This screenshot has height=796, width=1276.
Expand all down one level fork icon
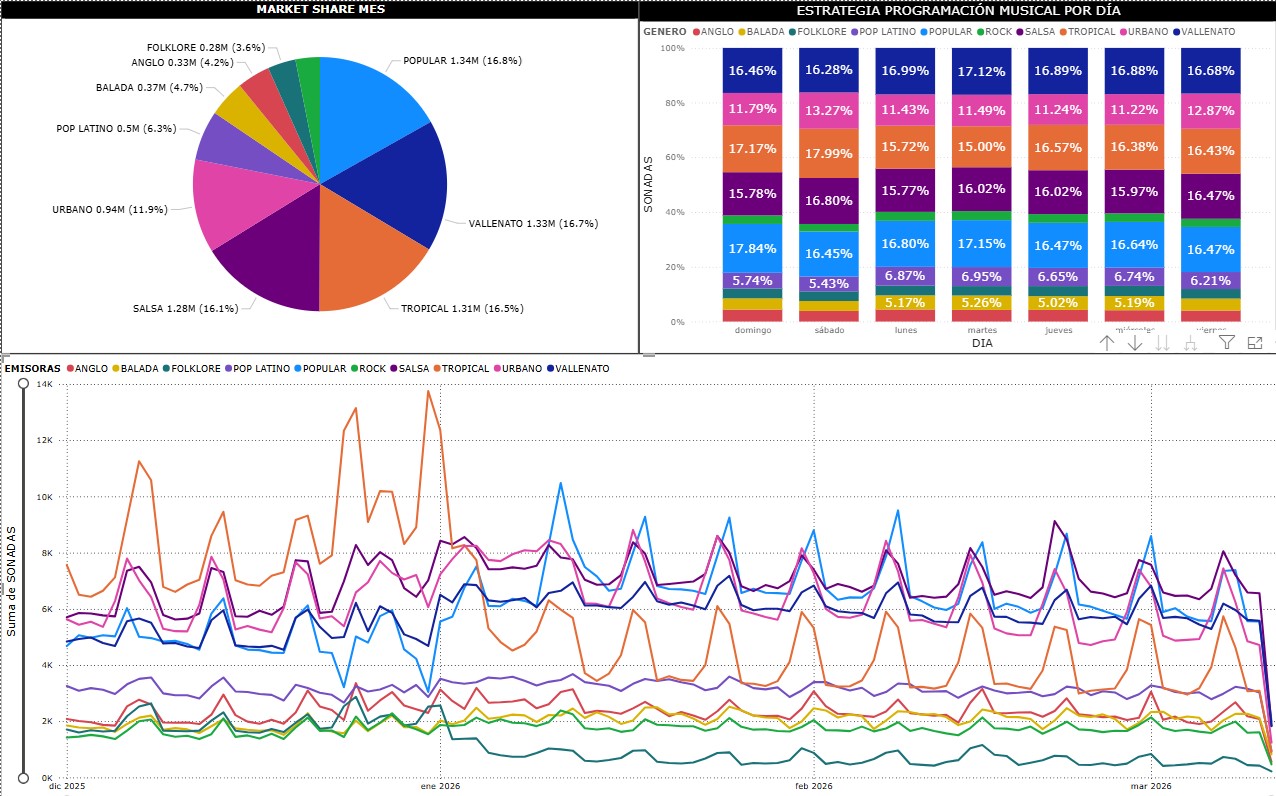tap(1191, 343)
